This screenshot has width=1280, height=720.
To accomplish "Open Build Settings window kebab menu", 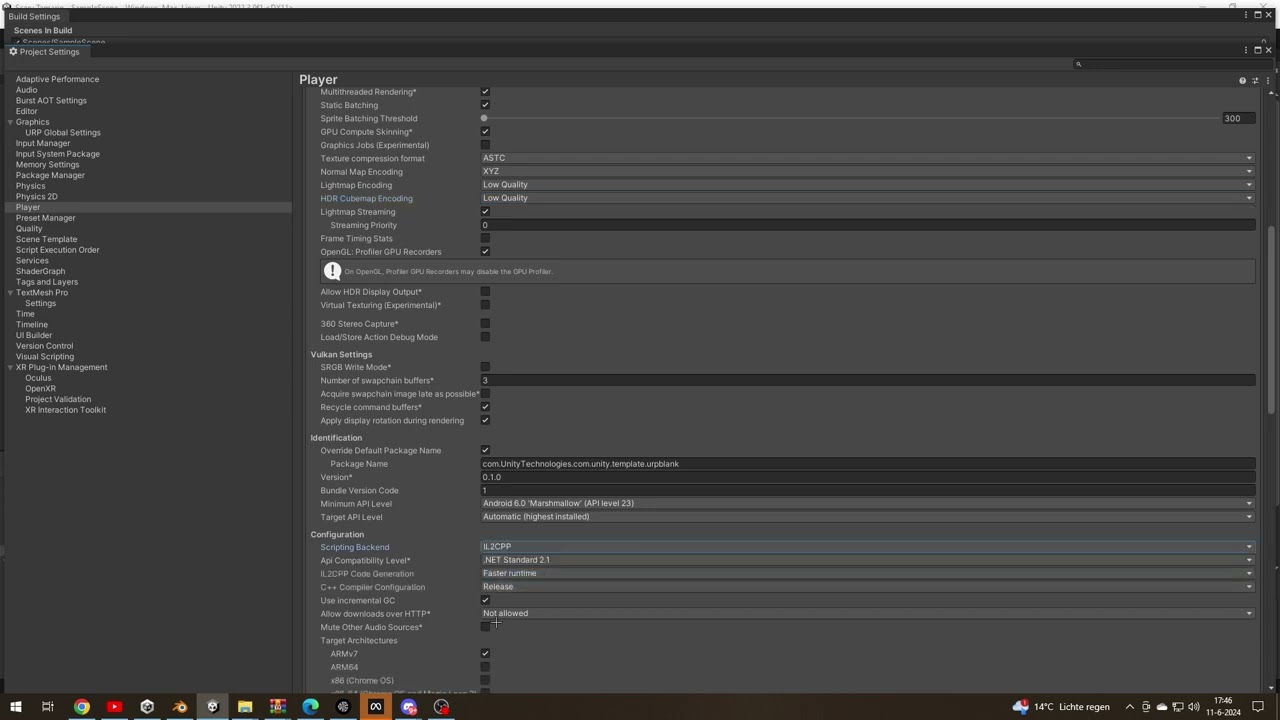I will pos(1246,15).
